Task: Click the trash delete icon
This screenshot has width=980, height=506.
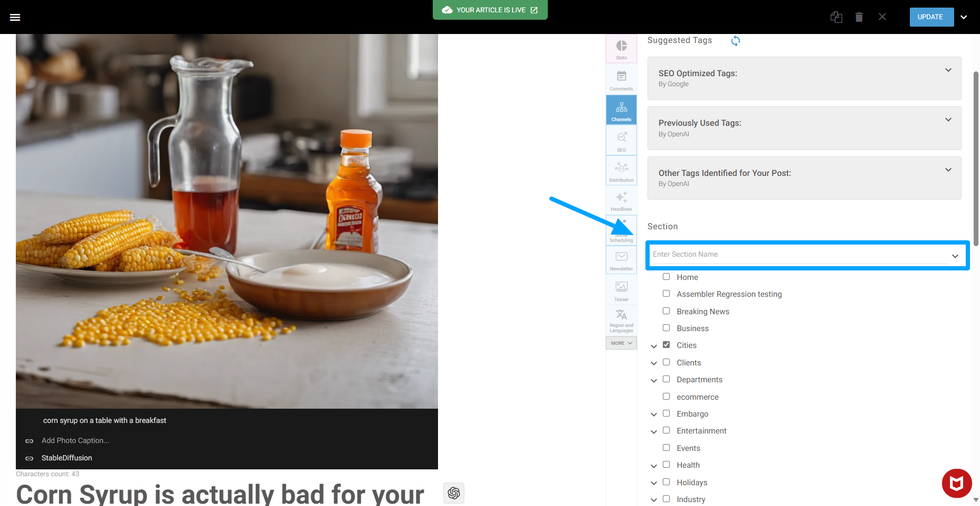Action: pos(858,17)
